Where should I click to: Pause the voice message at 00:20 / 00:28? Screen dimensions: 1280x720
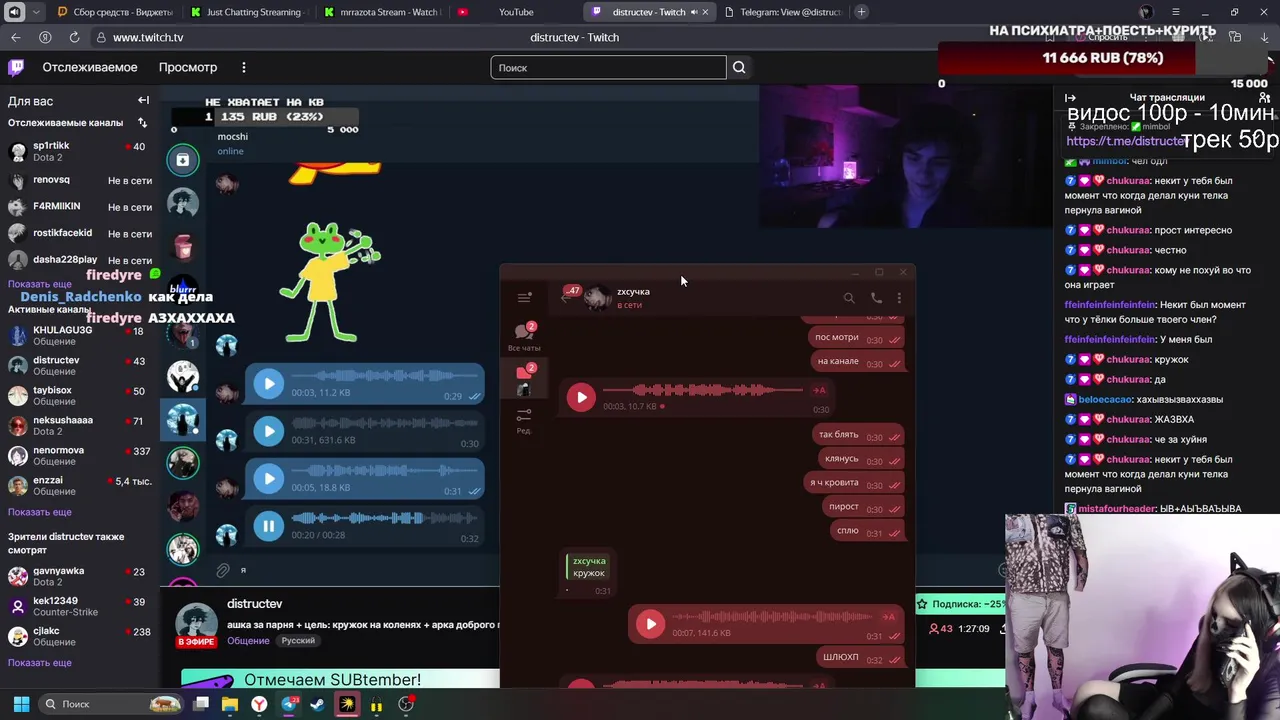pyautogui.click(x=268, y=526)
